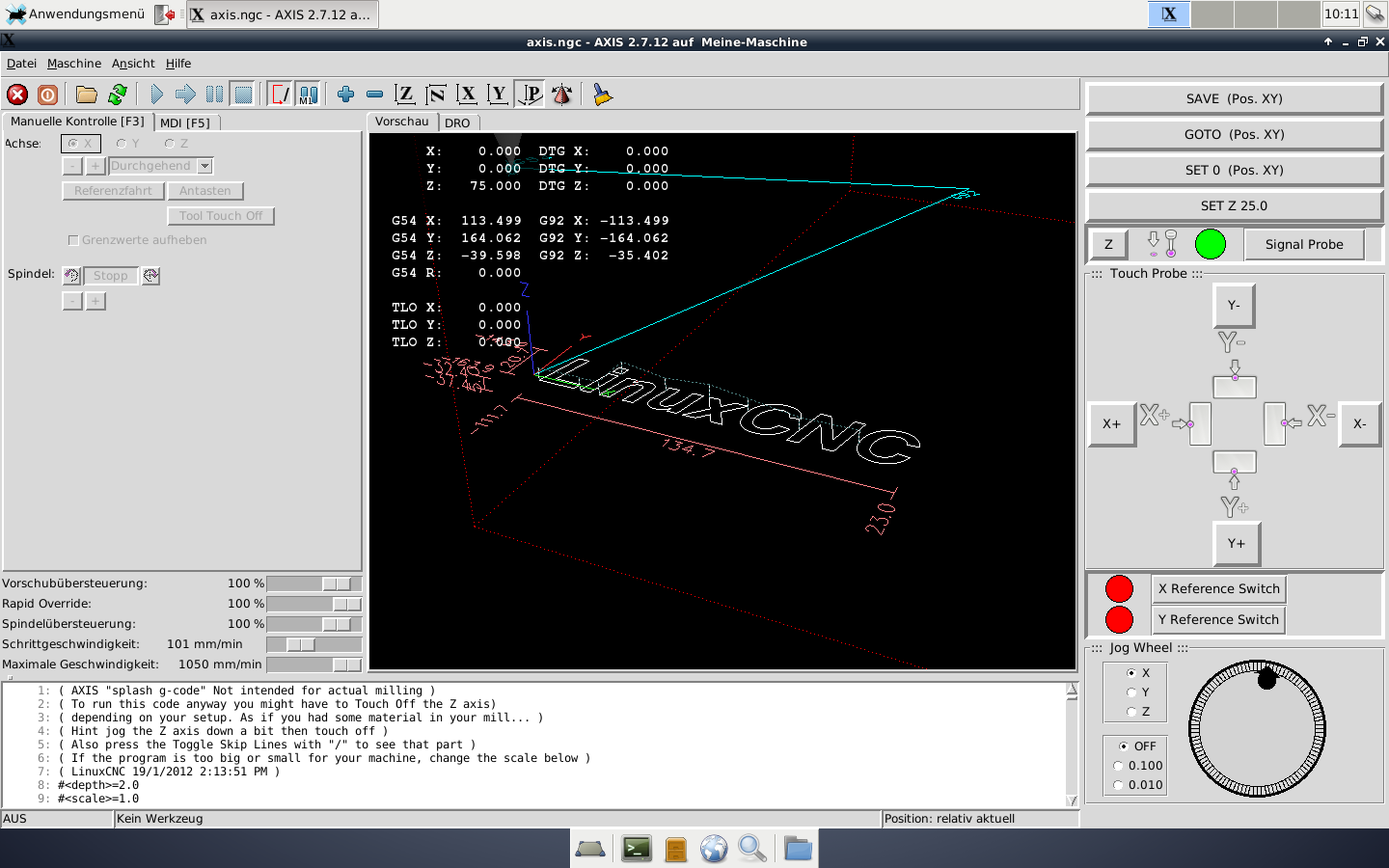Click the Tool Touch Off button
Image resolution: width=1389 pixels, height=868 pixels.
tap(221, 216)
